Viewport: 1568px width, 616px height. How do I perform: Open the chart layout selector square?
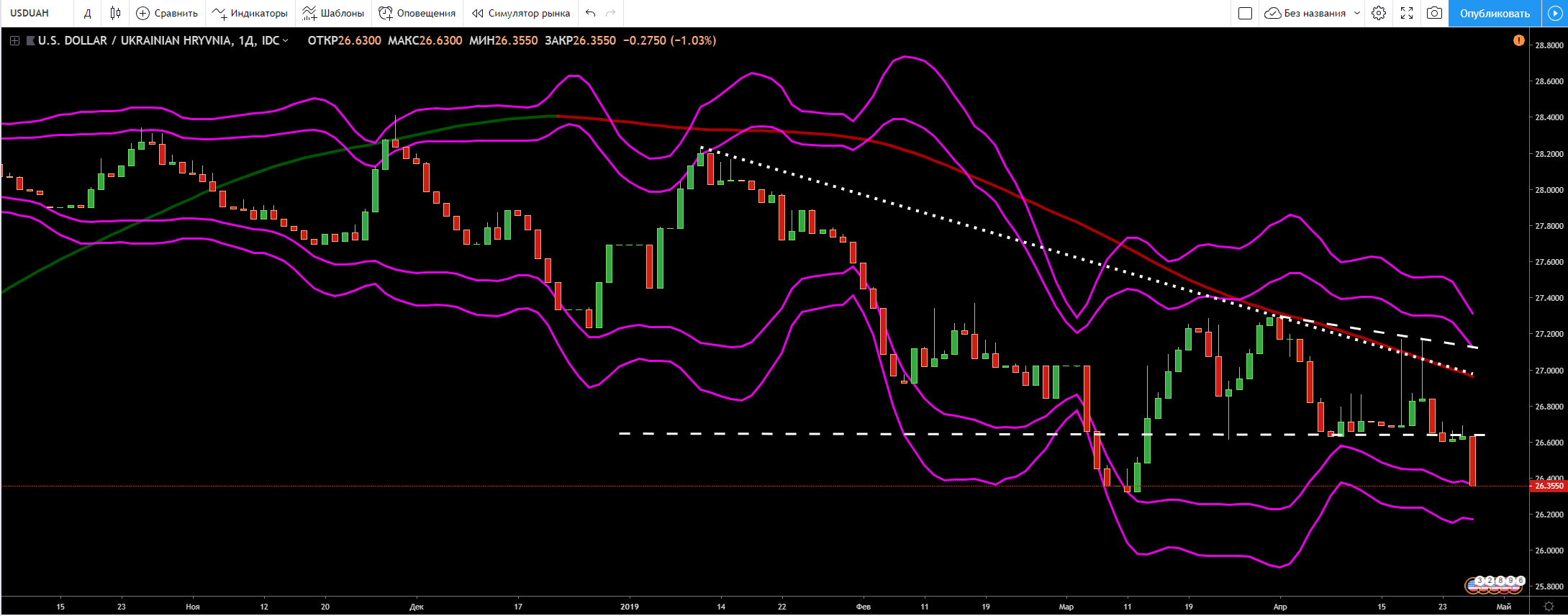pyautogui.click(x=1246, y=13)
